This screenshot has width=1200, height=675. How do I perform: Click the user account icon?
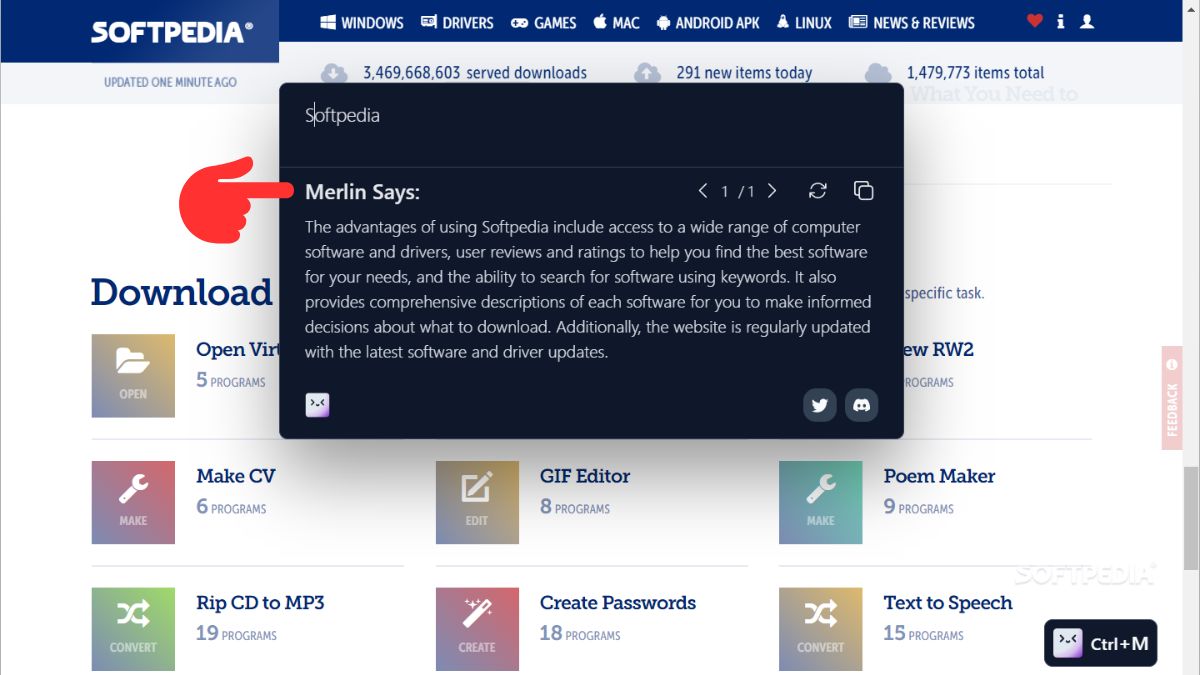[1087, 21]
